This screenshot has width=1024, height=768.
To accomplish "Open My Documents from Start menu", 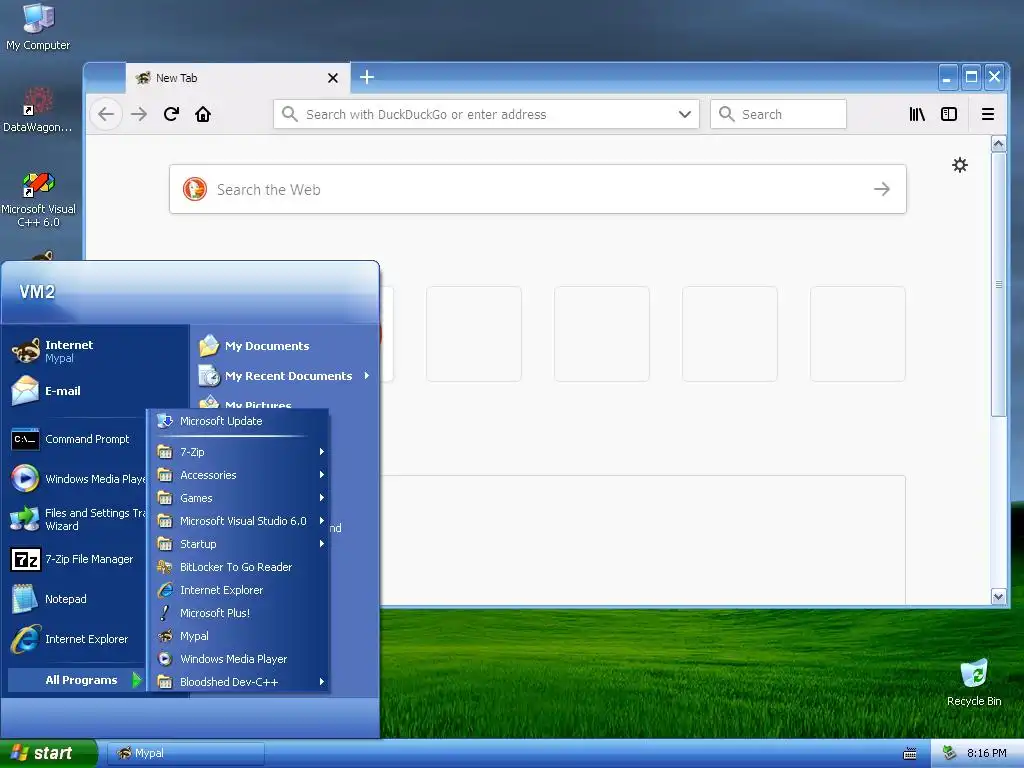I will tap(285, 345).
